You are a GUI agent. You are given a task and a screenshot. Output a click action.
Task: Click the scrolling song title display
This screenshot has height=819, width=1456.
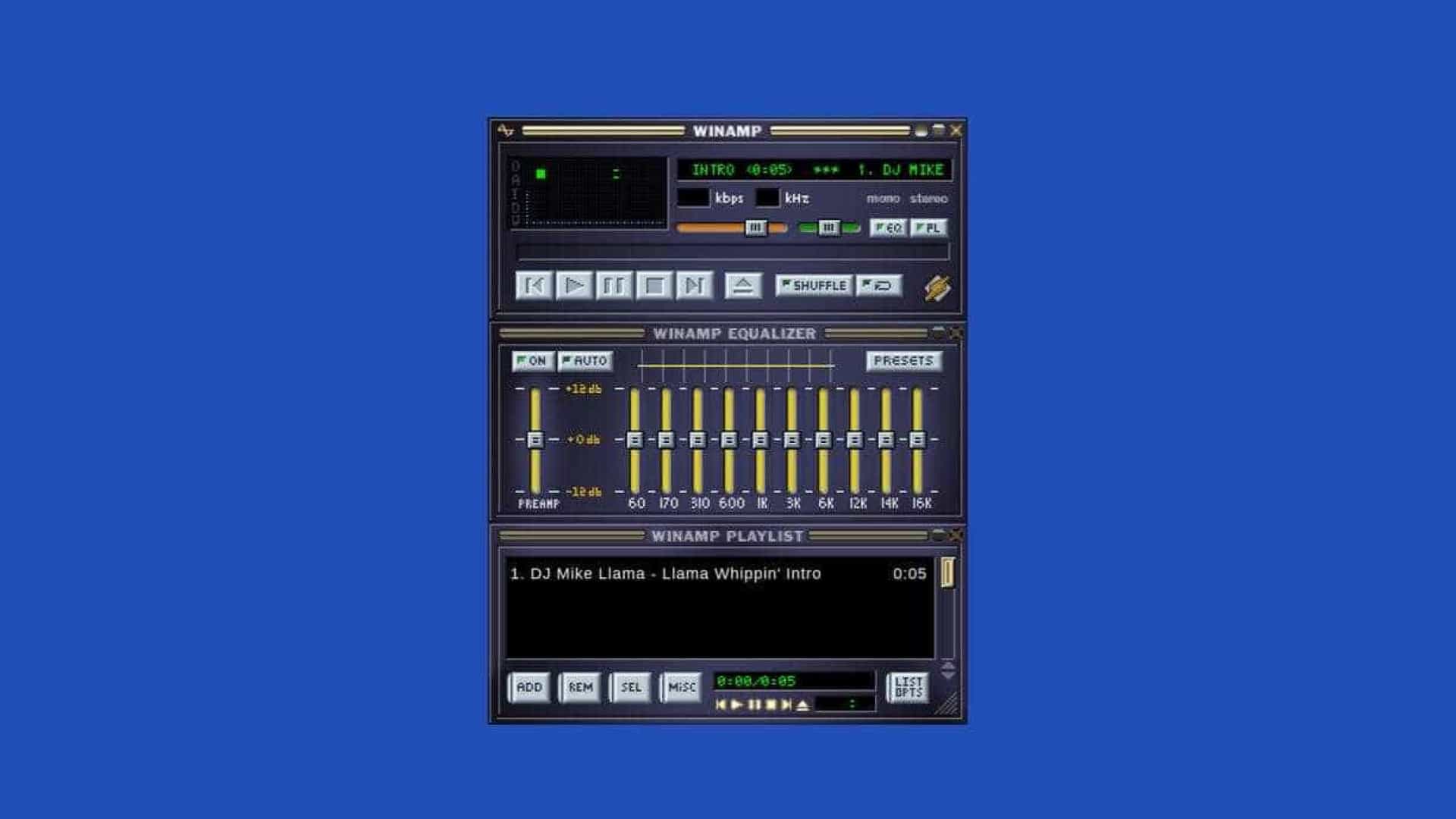coord(815,170)
